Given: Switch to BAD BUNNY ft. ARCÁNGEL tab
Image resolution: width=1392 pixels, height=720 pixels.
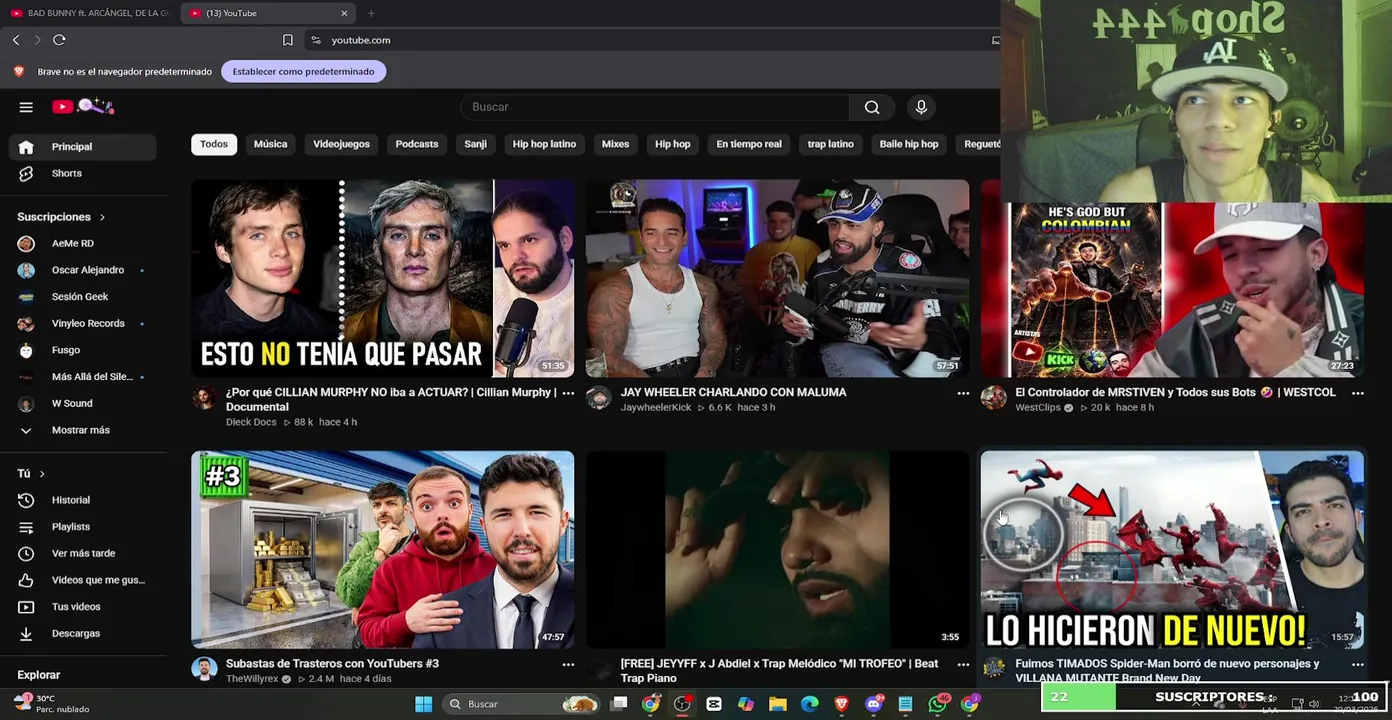Looking at the screenshot, I should click(x=90, y=13).
